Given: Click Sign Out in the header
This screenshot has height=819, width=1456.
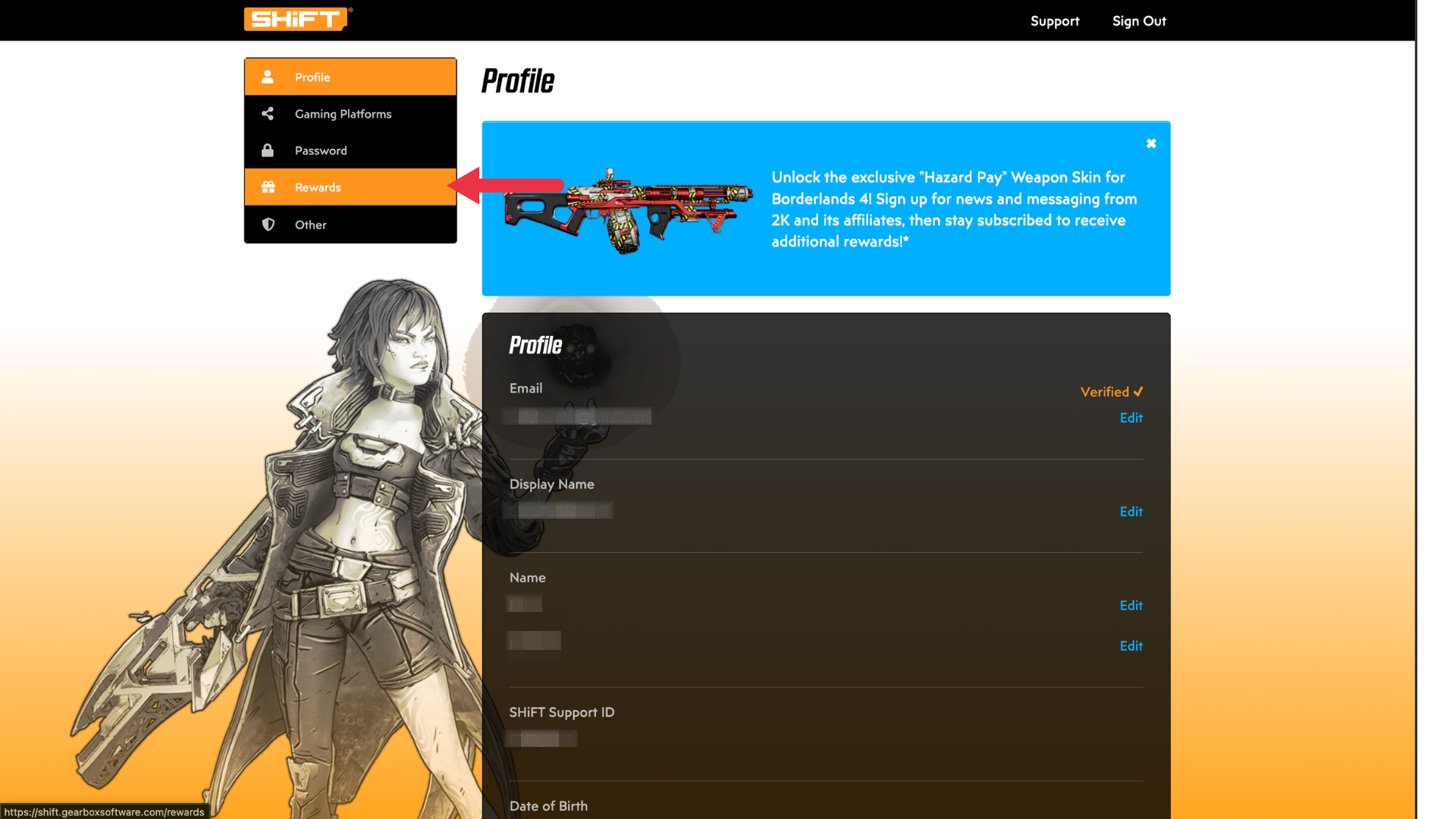Looking at the screenshot, I should [x=1139, y=21].
